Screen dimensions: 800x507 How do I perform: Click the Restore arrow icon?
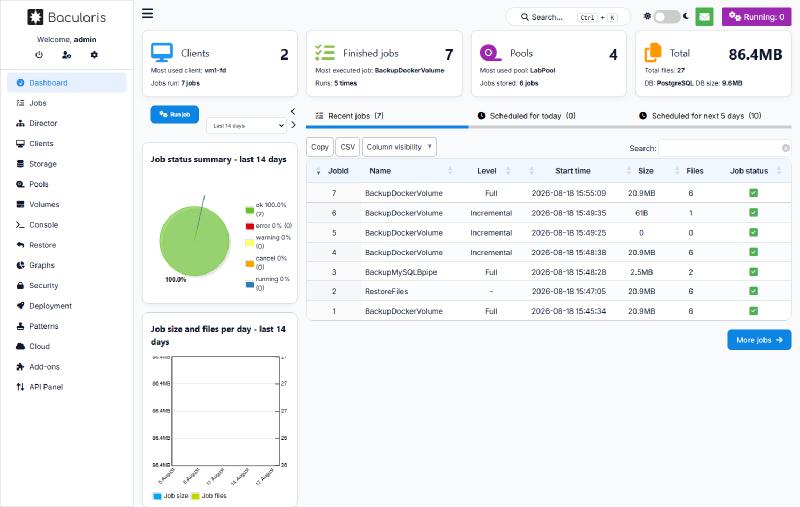pyautogui.click(x=20, y=245)
